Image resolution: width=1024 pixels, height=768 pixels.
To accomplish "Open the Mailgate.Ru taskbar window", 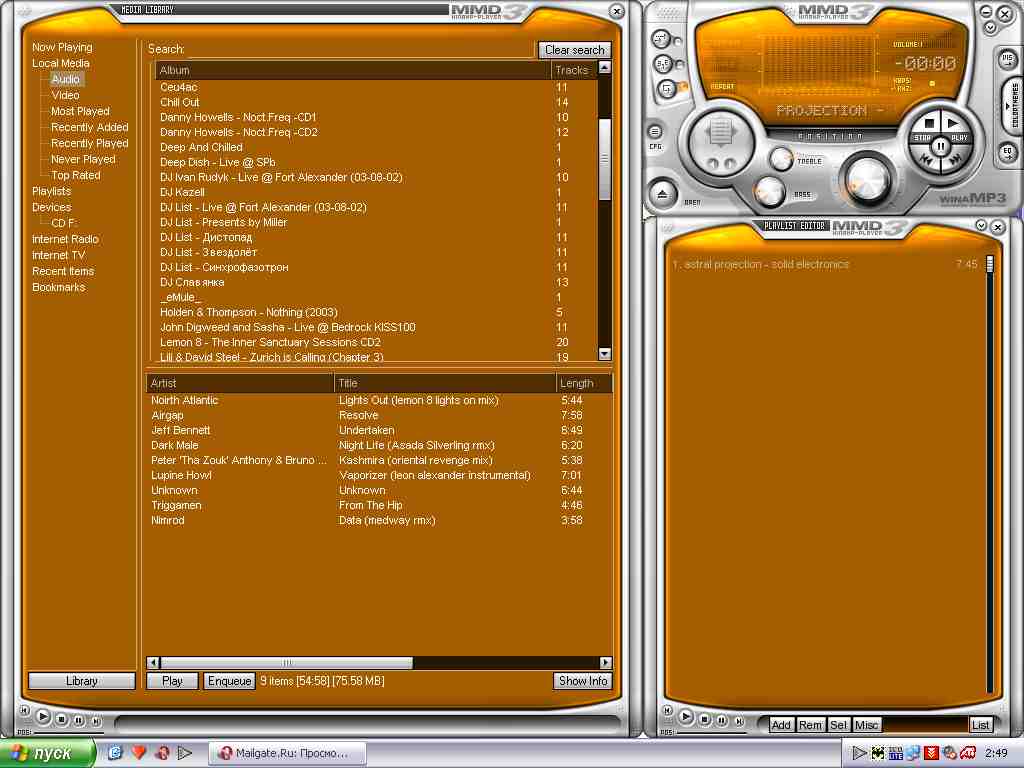I will tap(287, 753).
